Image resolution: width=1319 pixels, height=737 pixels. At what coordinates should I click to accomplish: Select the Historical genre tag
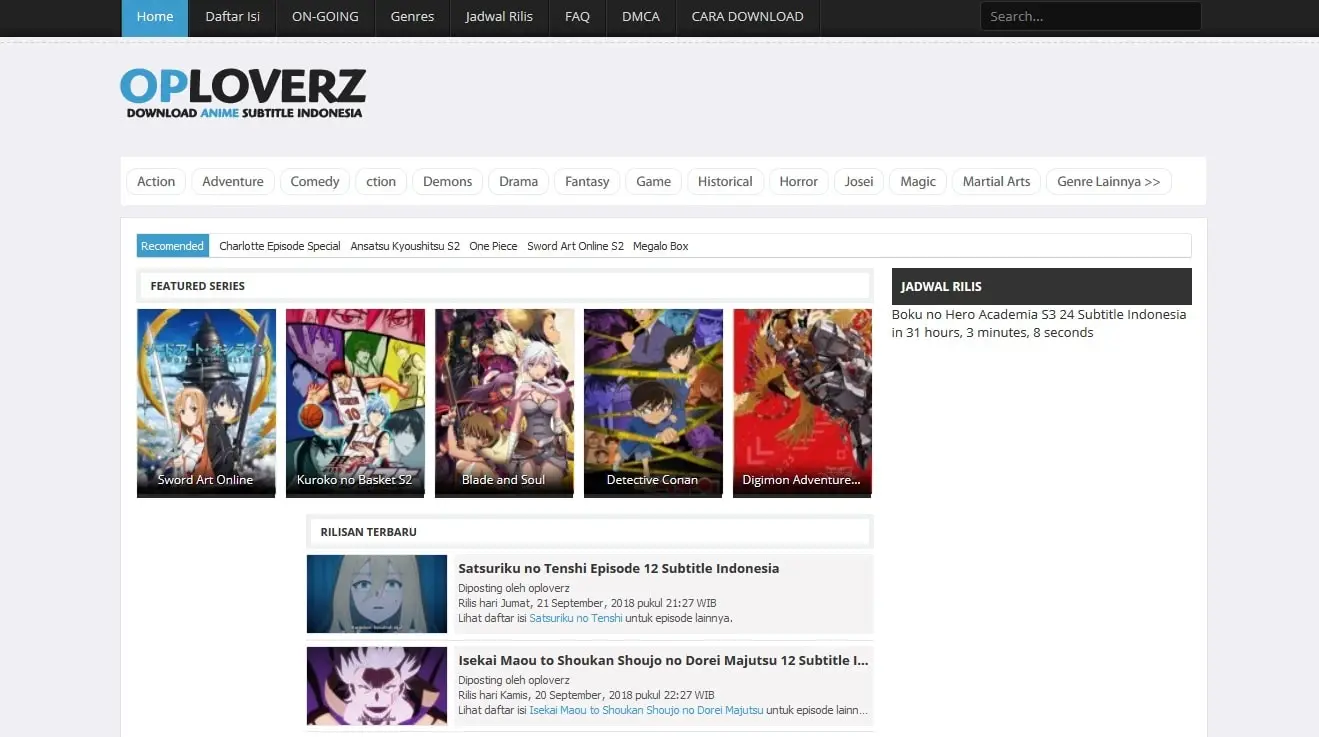click(x=725, y=181)
